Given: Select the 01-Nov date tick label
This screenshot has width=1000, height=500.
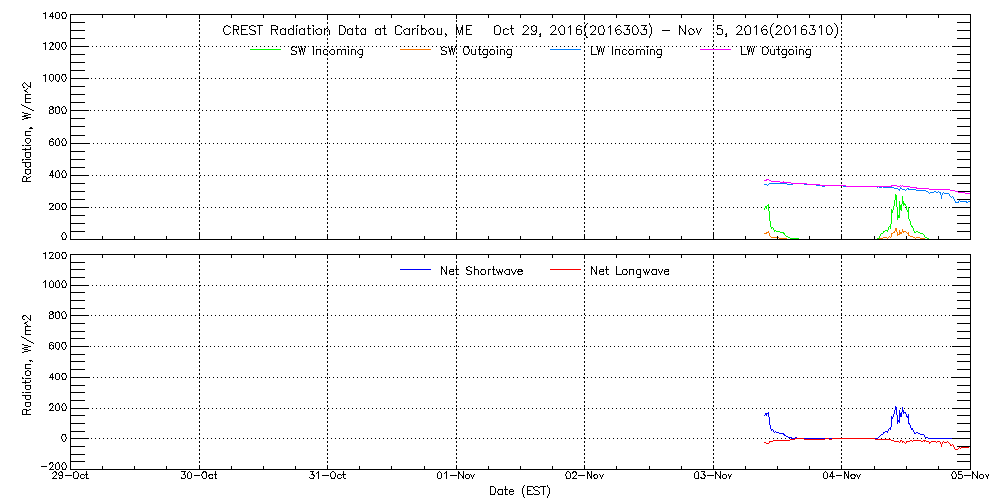Looking at the screenshot, I should pos(456,478).
